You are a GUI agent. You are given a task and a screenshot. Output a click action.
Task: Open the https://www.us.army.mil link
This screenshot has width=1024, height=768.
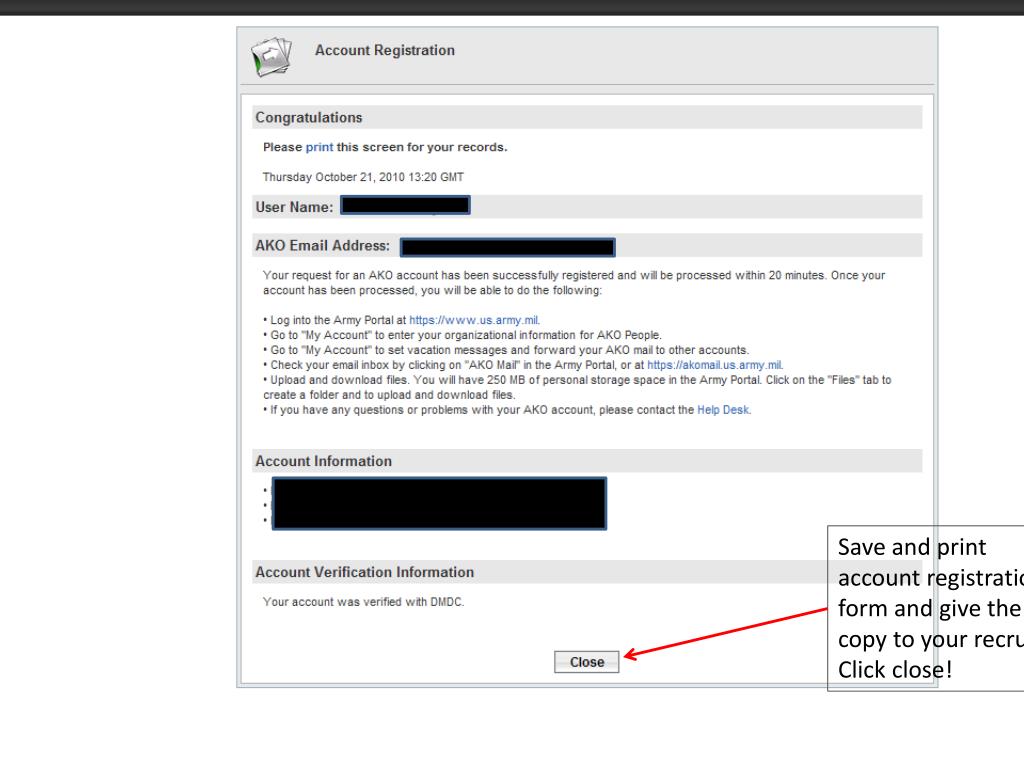pyautogui.click(x=473, y=320)
